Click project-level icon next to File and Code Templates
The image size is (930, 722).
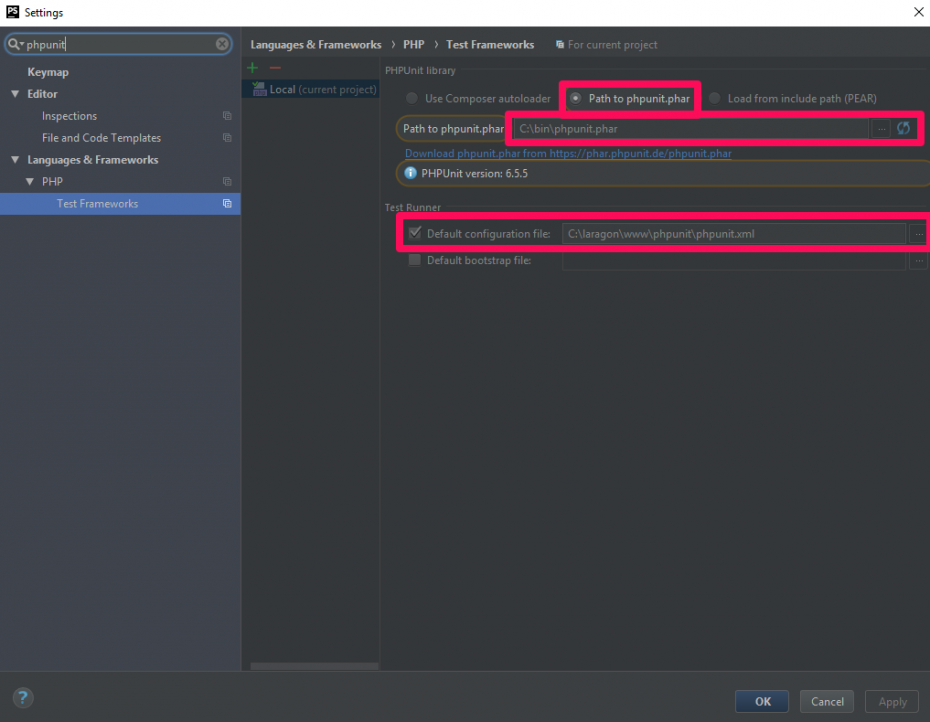tap(227, 138)
